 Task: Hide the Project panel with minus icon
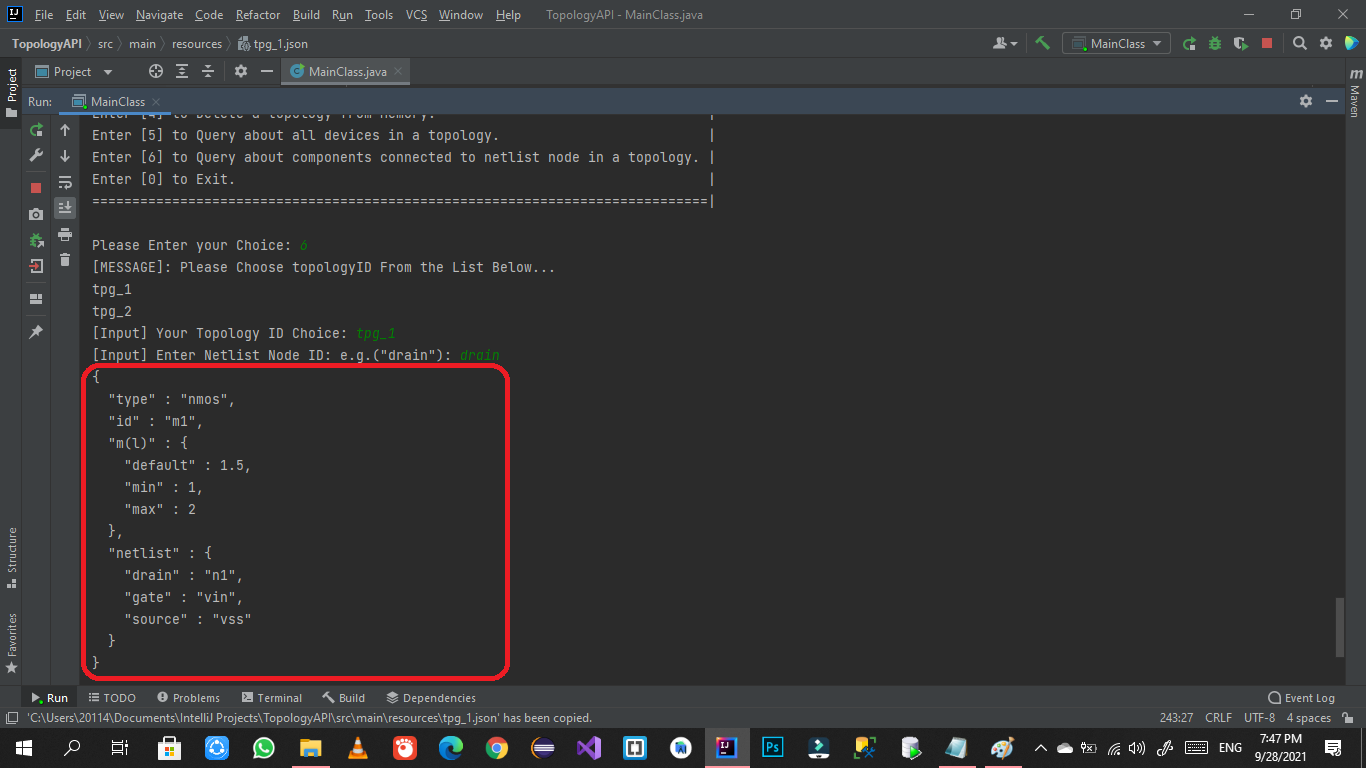point(267,71)
